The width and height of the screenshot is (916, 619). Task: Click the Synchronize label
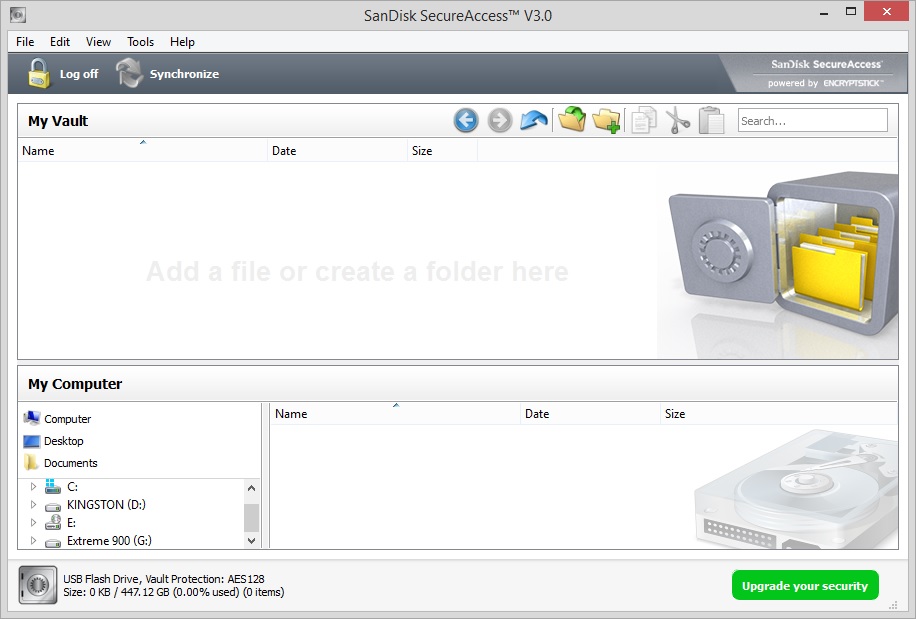(184, 74)
